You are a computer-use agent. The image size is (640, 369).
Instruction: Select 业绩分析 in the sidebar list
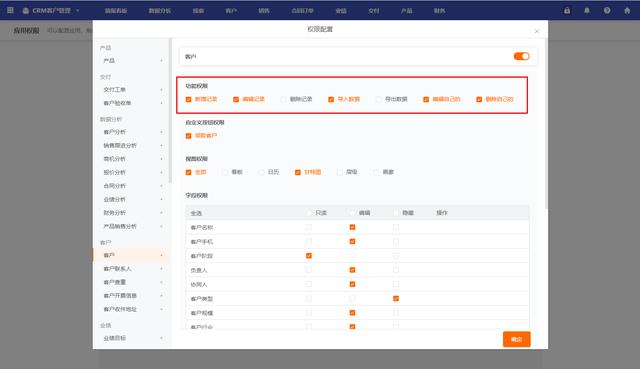(x=115, y=200)
